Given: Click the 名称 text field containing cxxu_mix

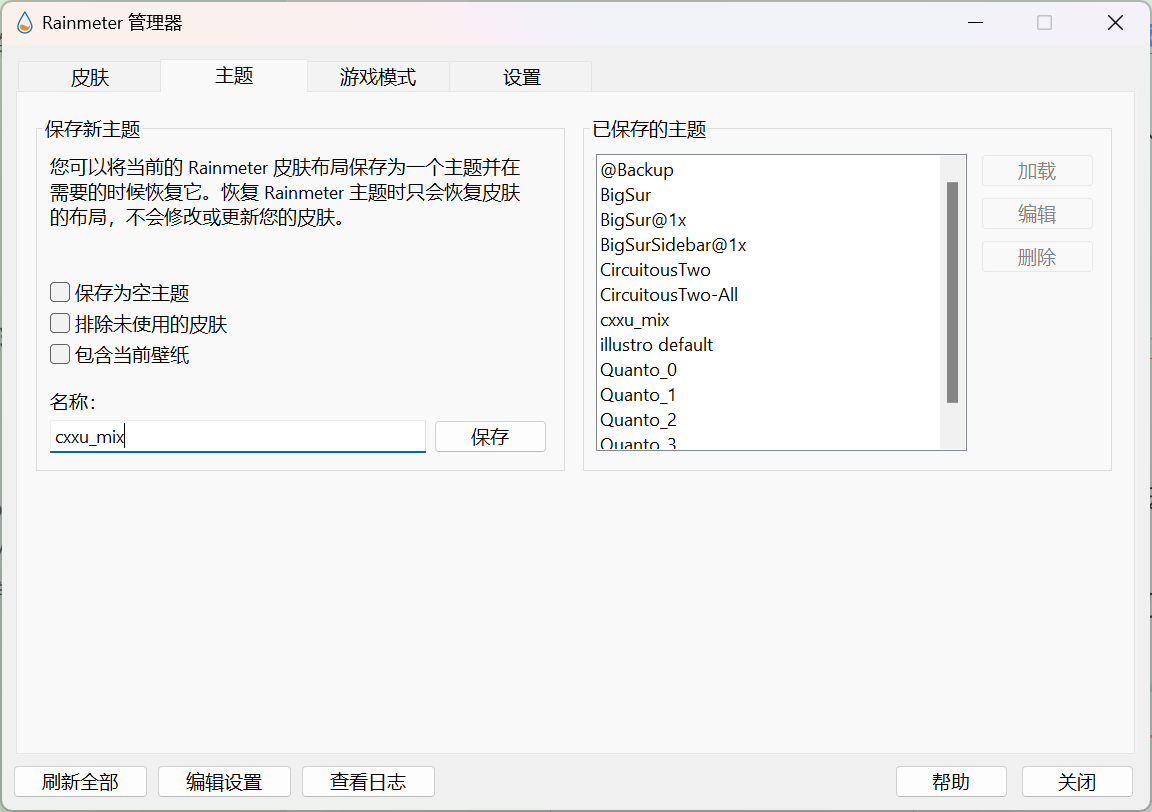Looking at the screenshot, I should pyautogui.click(x=237, y=436).
